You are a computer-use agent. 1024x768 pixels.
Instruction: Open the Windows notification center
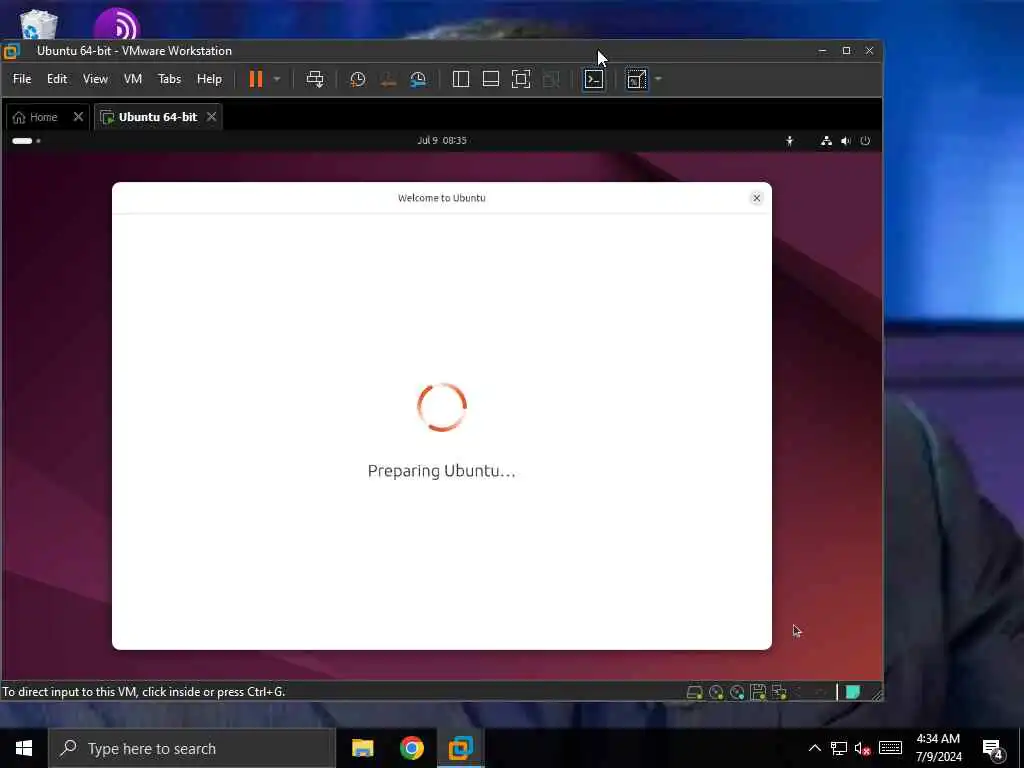click(992, 749)
